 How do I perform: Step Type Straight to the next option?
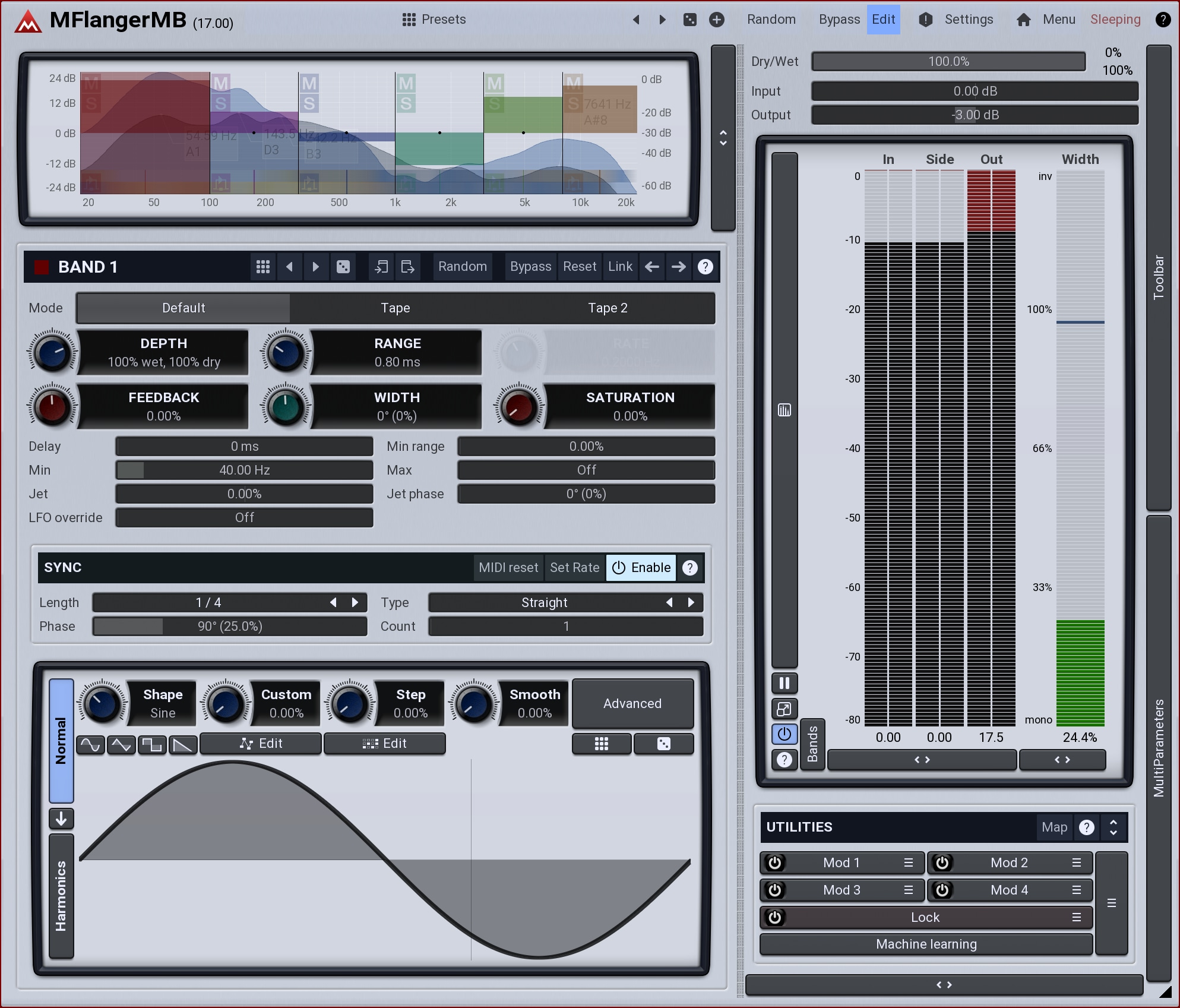691,602
